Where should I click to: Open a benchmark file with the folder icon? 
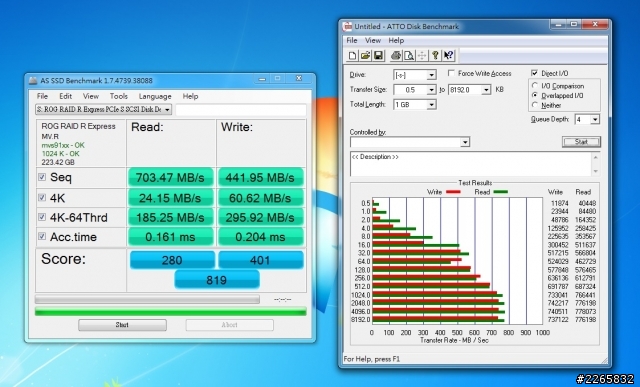(x=365, y=56)
